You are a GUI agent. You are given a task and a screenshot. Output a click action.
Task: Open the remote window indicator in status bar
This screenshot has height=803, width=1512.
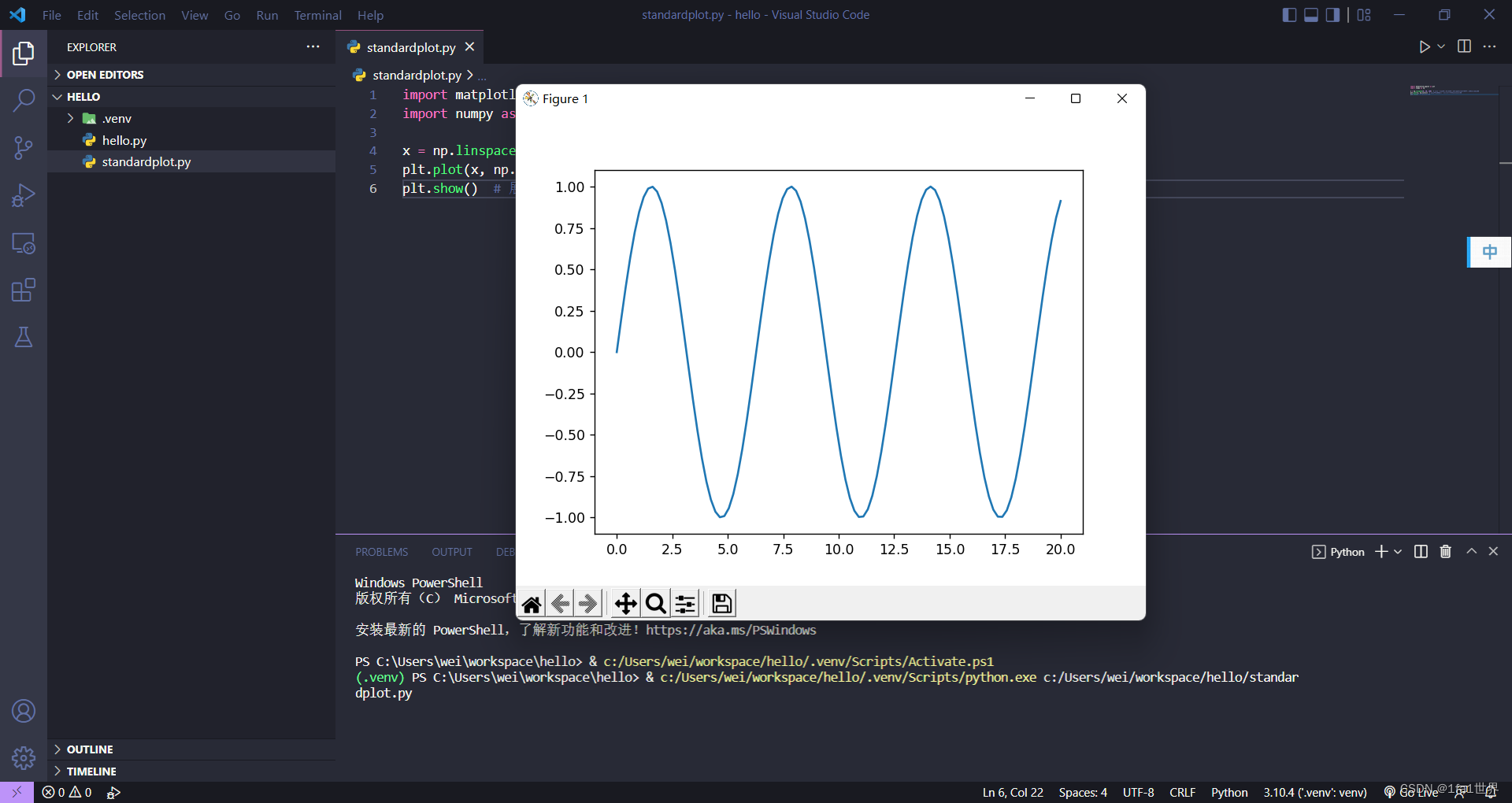click(x=17, y=793)
